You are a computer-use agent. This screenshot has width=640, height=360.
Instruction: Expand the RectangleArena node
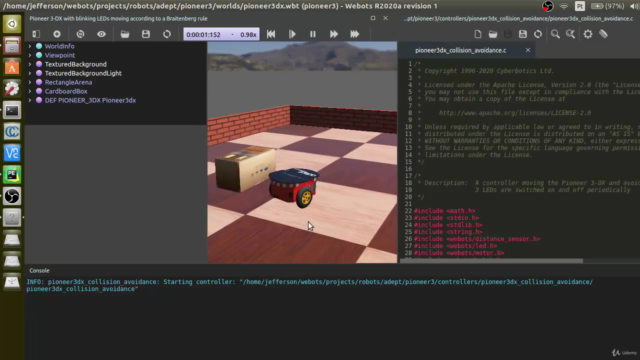tap(30, 82)
